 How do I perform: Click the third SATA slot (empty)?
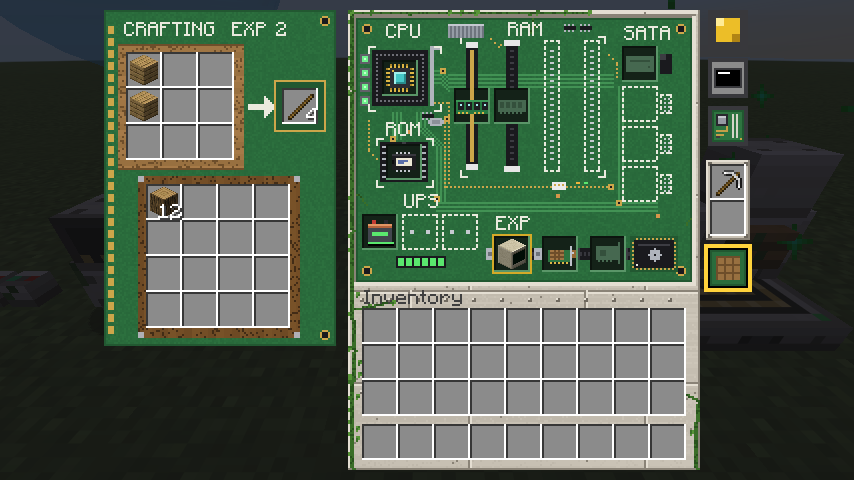[x=640, y=144]
